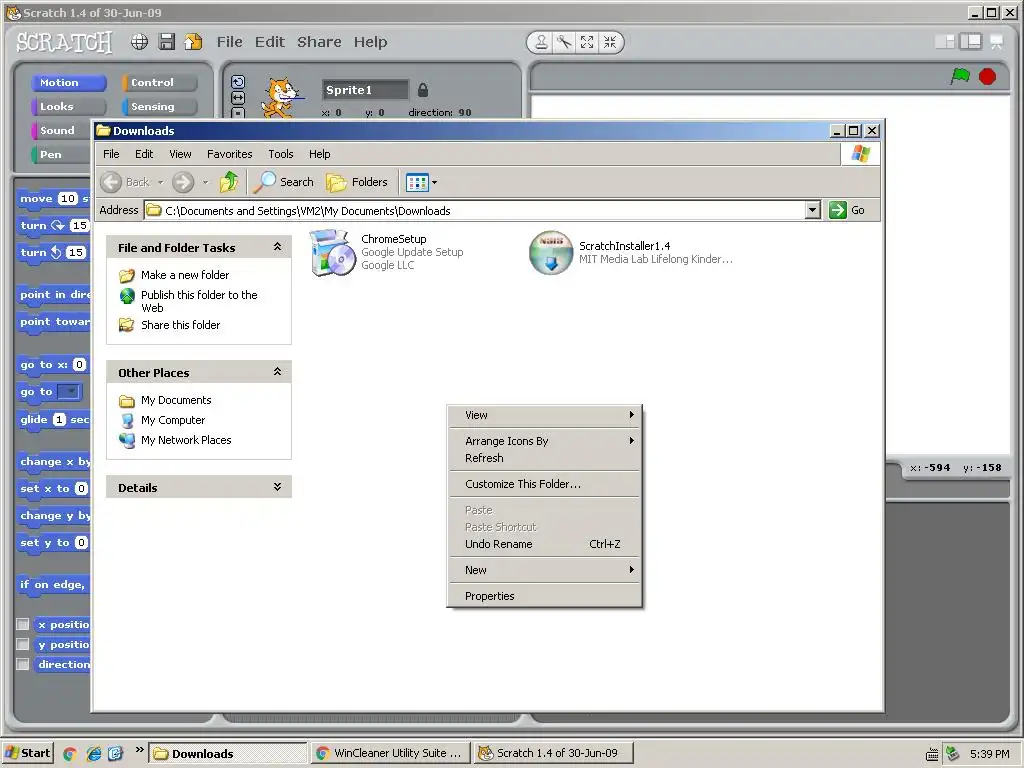Click the Back button in Downloads
Image resolution: width=1024 pixels, height=768 pixels.
click(x=125, y=182)
